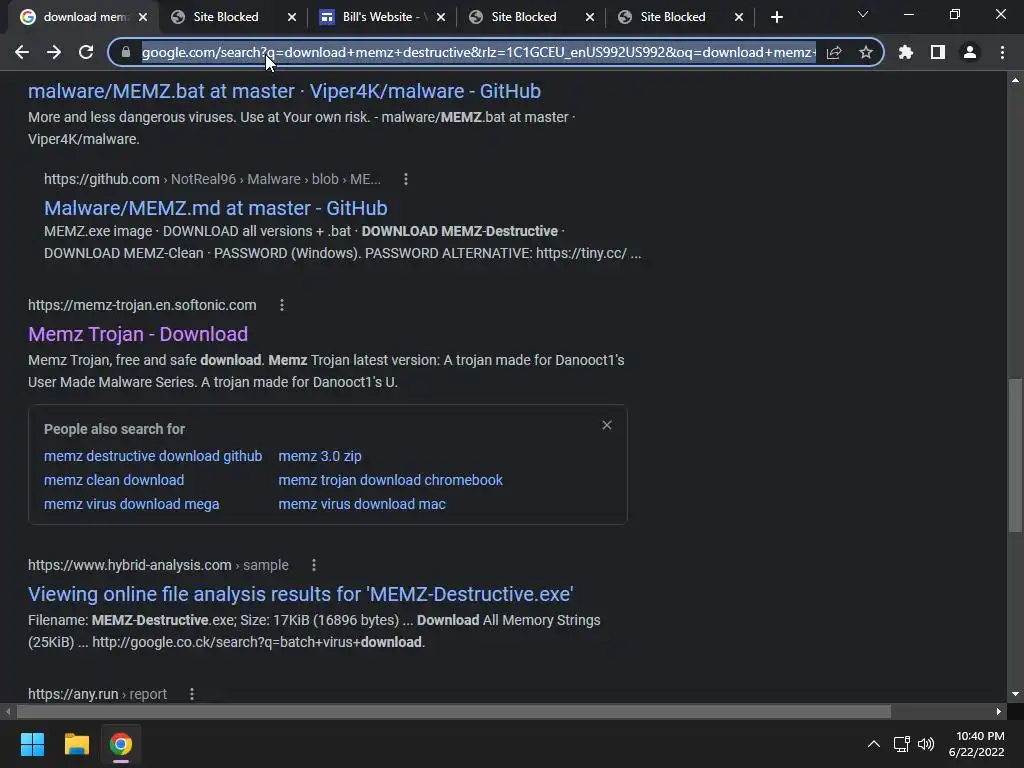Open options for github.com NotReal96 result

tap(406, 179)
